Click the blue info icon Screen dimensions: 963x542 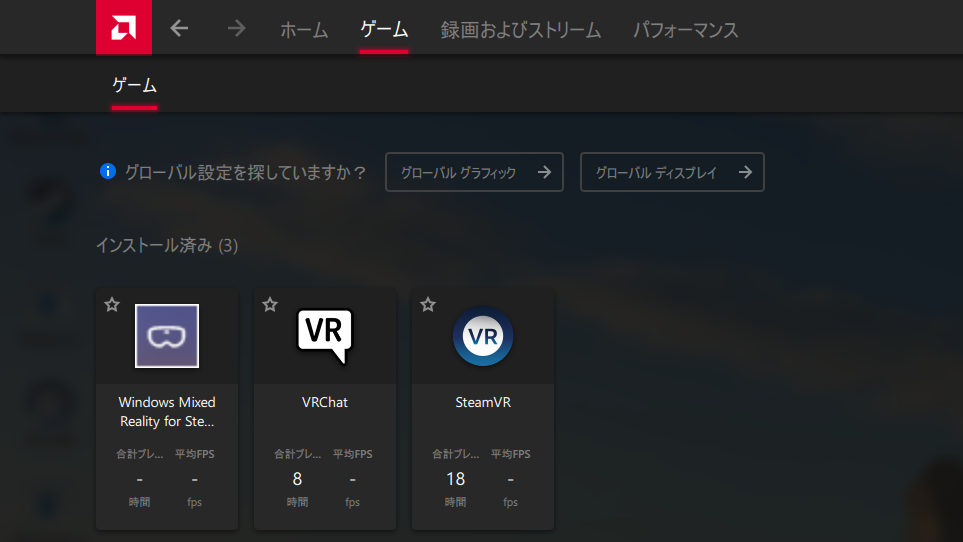coord(107,171)
